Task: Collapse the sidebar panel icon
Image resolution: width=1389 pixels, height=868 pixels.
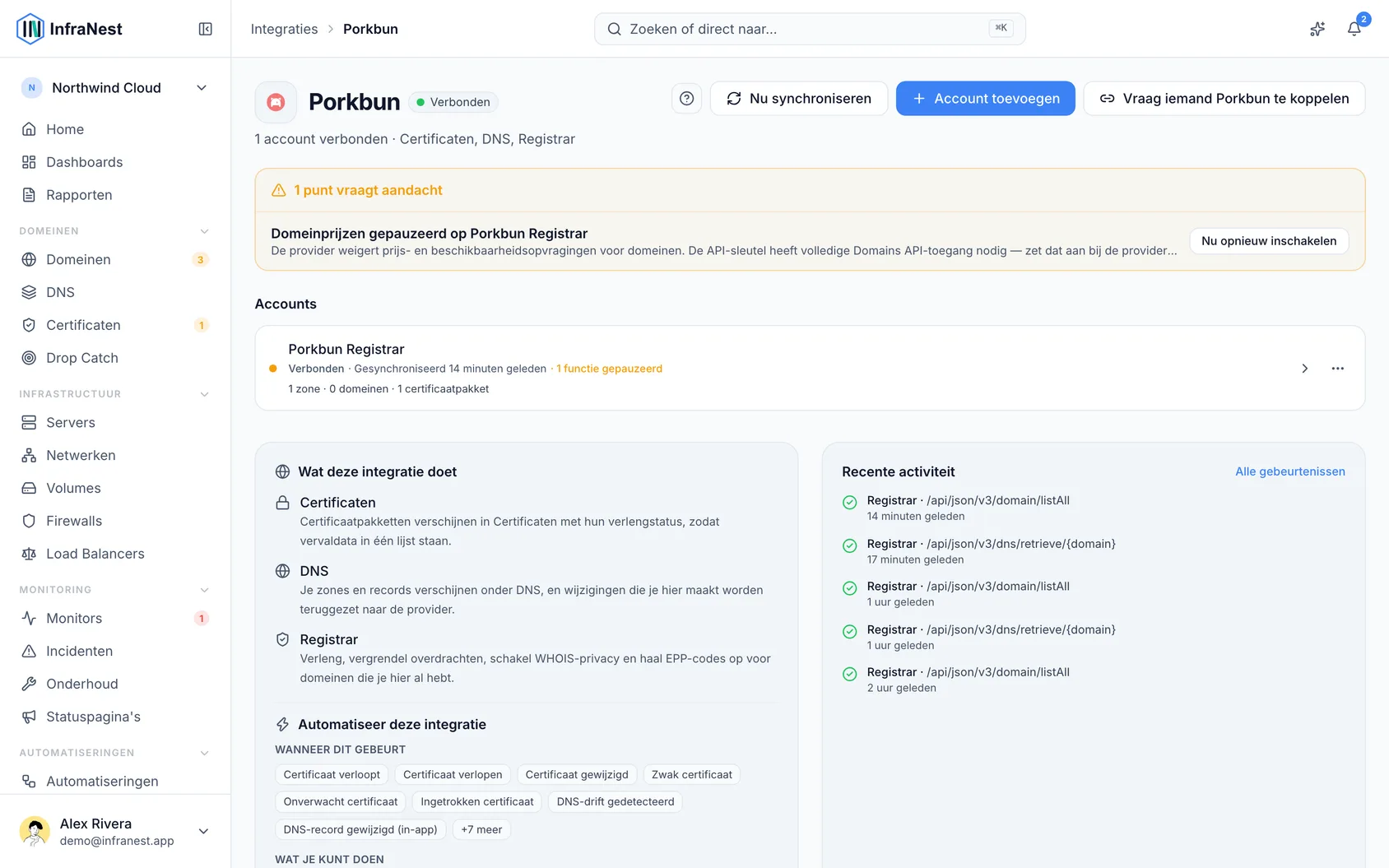Action: [x=206, y=29]
